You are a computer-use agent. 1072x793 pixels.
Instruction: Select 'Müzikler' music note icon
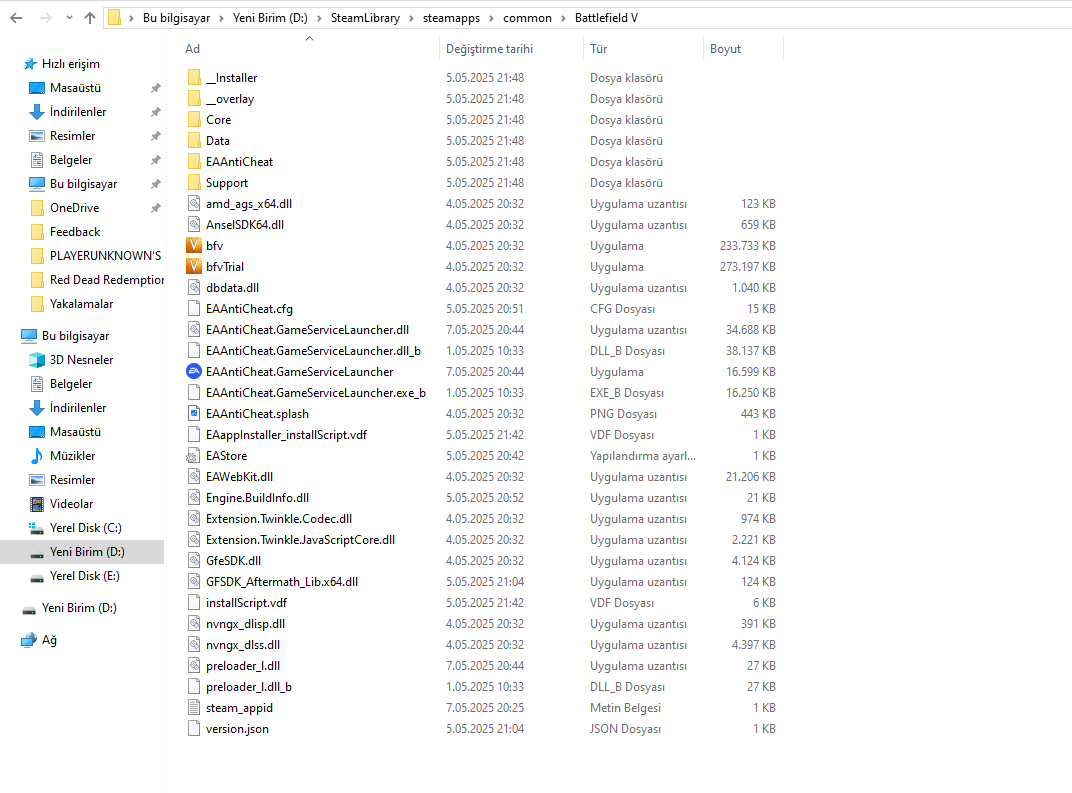37,455
